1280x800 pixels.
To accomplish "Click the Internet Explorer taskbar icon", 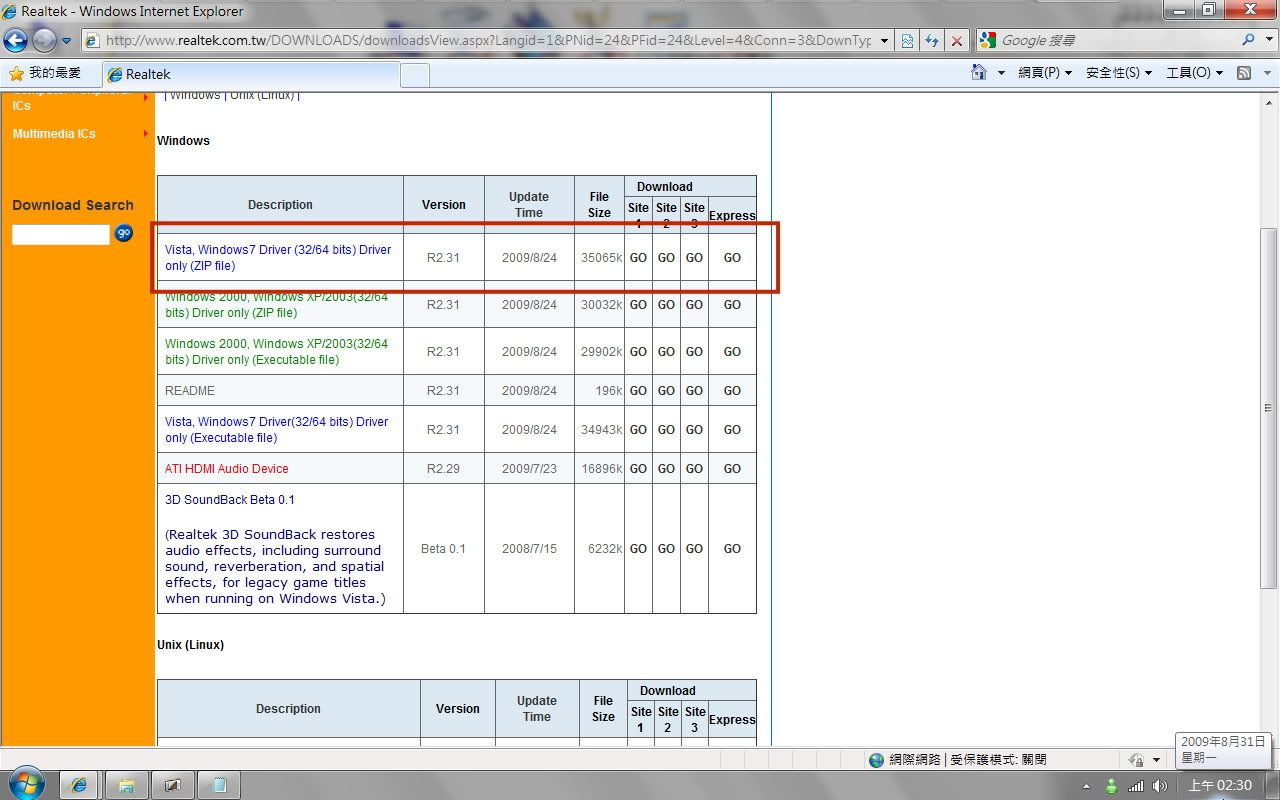I will coord(78,785).
